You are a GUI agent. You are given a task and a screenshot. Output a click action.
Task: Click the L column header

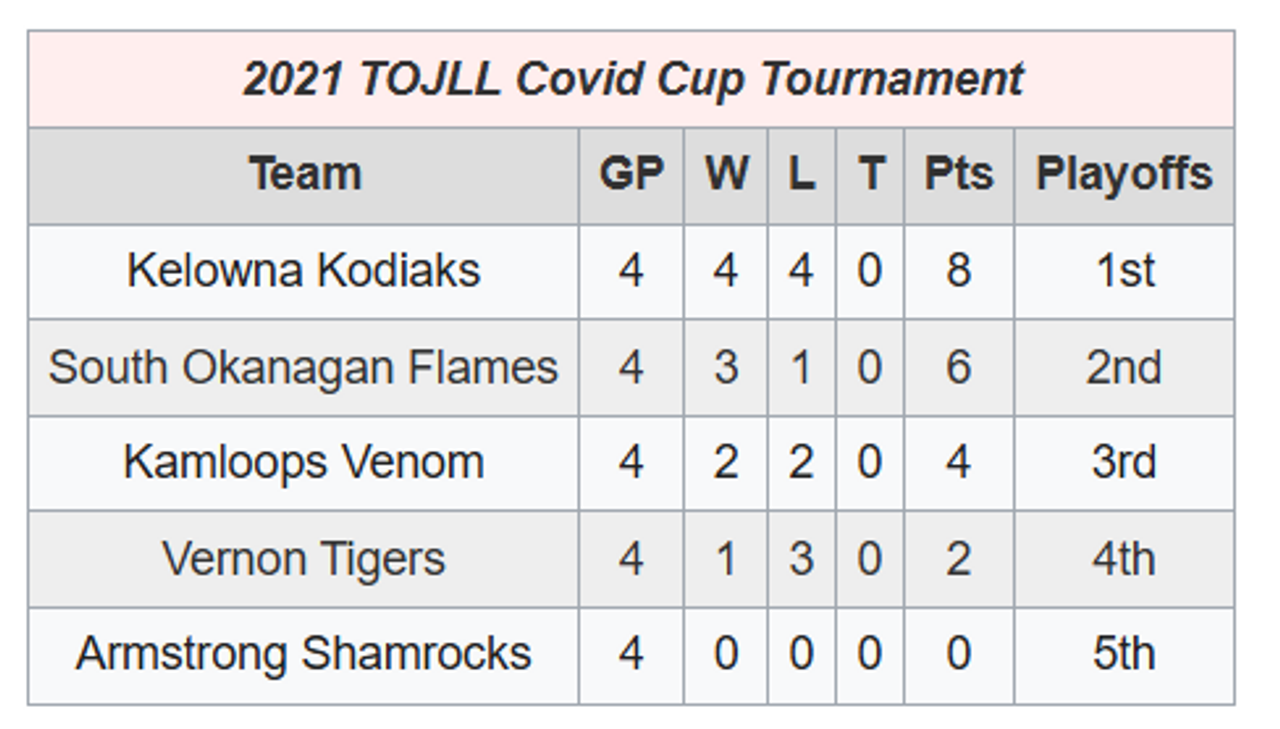pyautogui.click(x=801, y=174)
